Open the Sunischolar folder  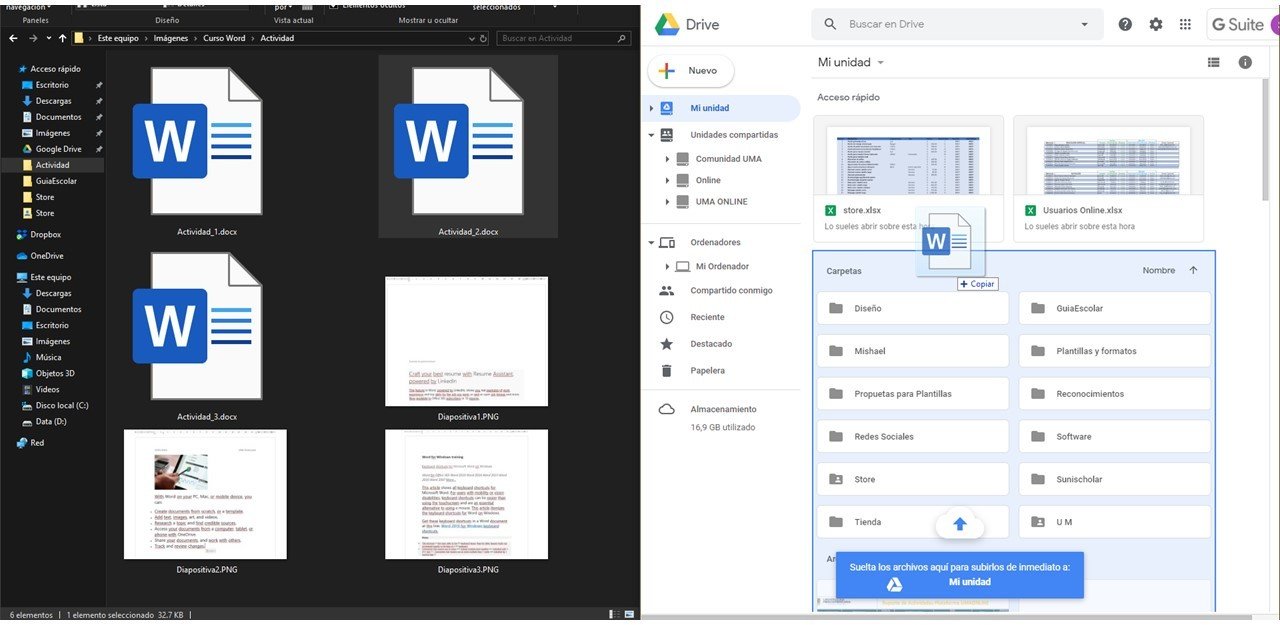pos(1114,479)
